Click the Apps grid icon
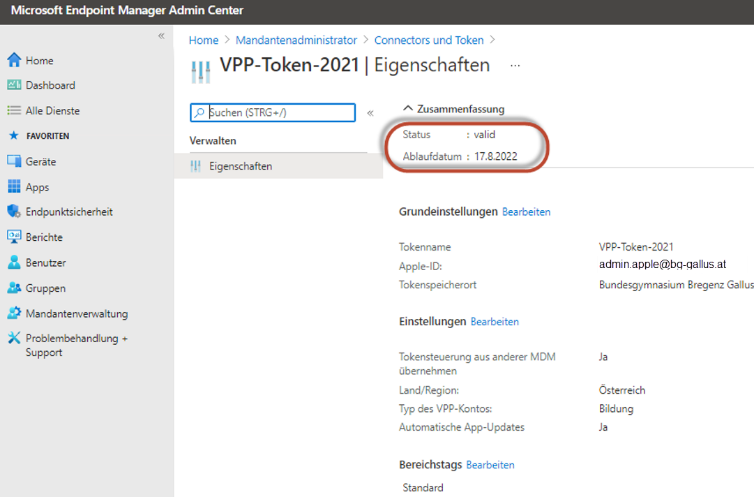Viewport: 754px width, 497px height. click(x=14, y=187)
